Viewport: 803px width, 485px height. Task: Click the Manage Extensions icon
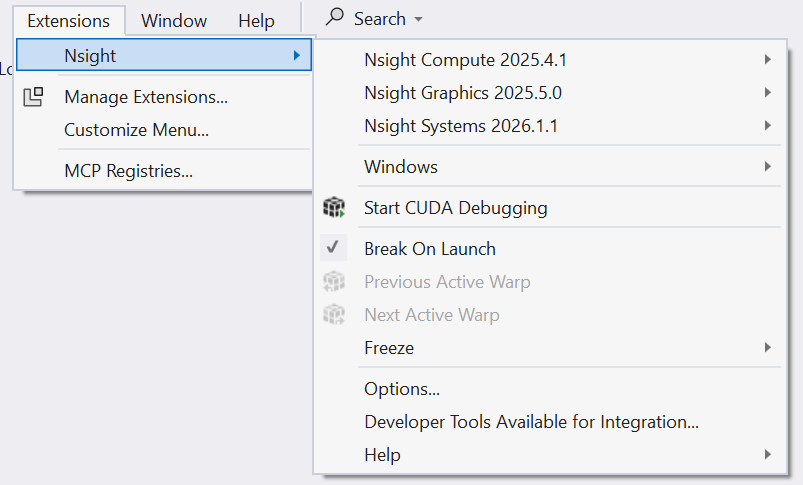click(x=34, y=97)
